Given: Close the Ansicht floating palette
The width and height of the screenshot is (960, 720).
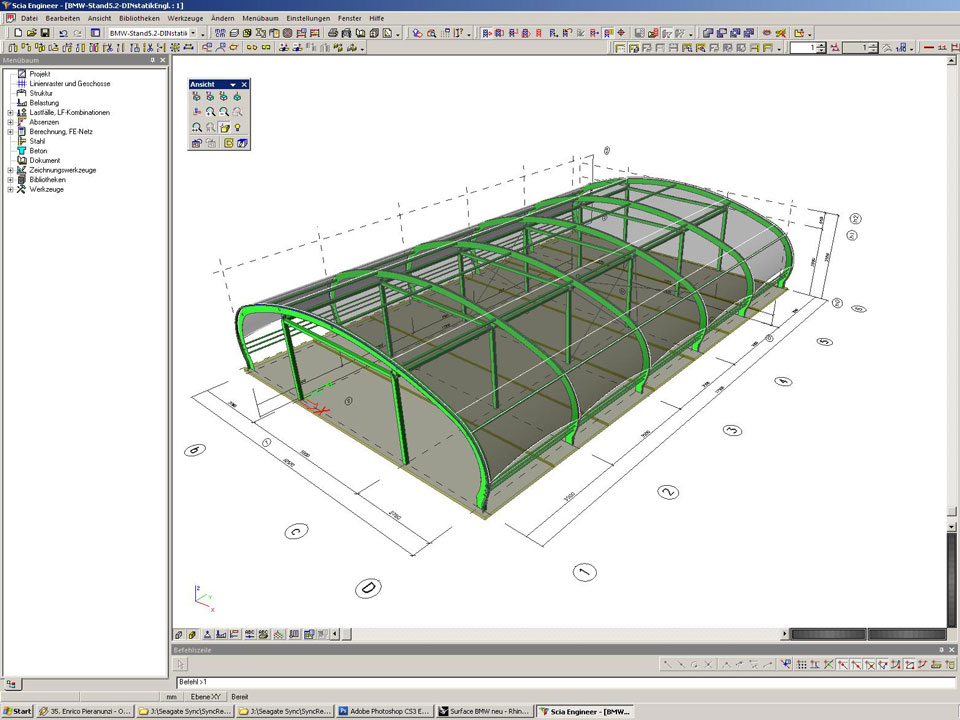Looking at the screenshot, I should click(x=244, y=85).
